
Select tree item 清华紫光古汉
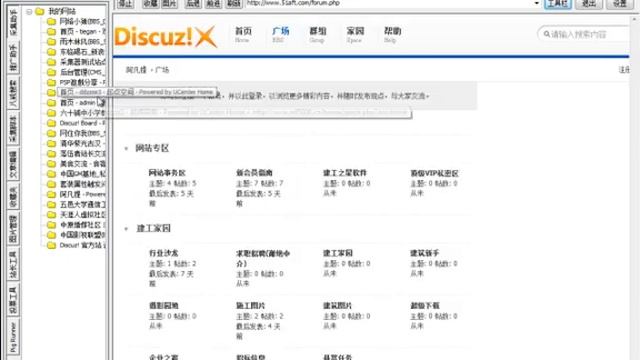pos(83,144)
